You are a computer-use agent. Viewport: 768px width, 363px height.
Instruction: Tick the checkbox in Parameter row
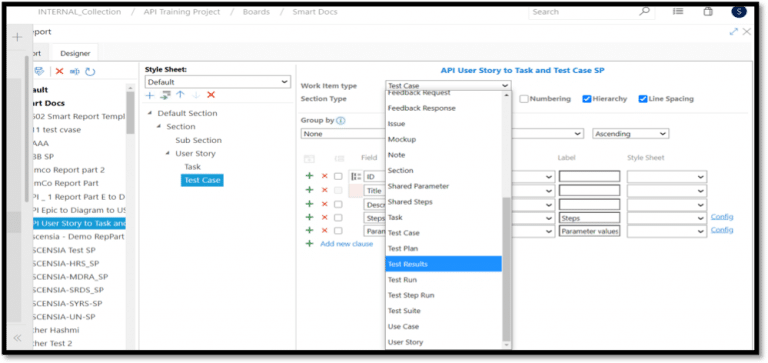click(338, 230)
